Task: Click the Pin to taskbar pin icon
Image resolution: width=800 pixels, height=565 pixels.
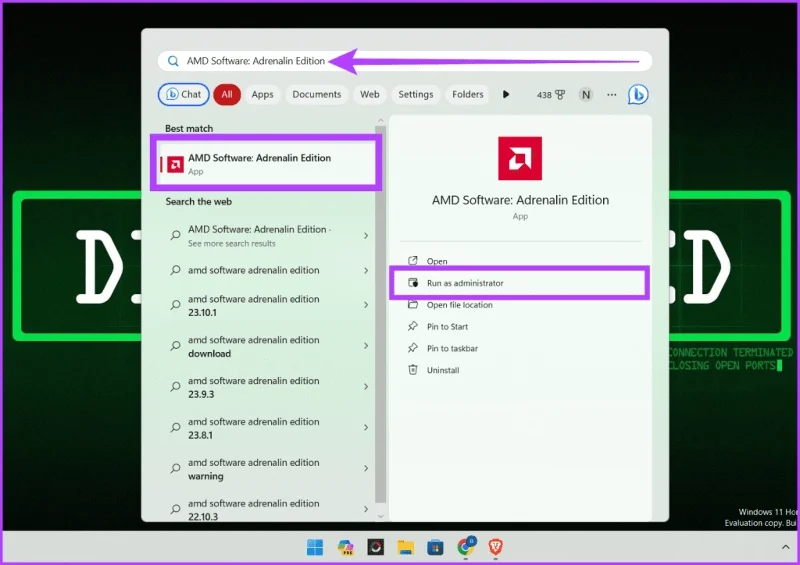Action: (x=413, y=348)
